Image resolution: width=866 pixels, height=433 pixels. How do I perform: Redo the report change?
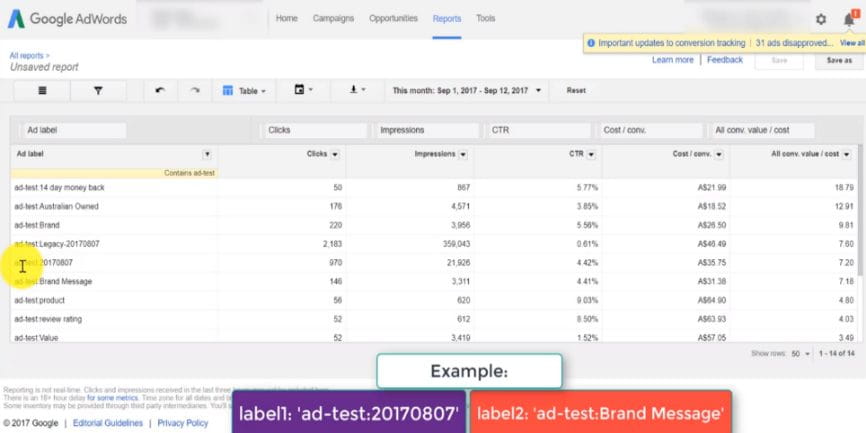(x=194, y=91)
